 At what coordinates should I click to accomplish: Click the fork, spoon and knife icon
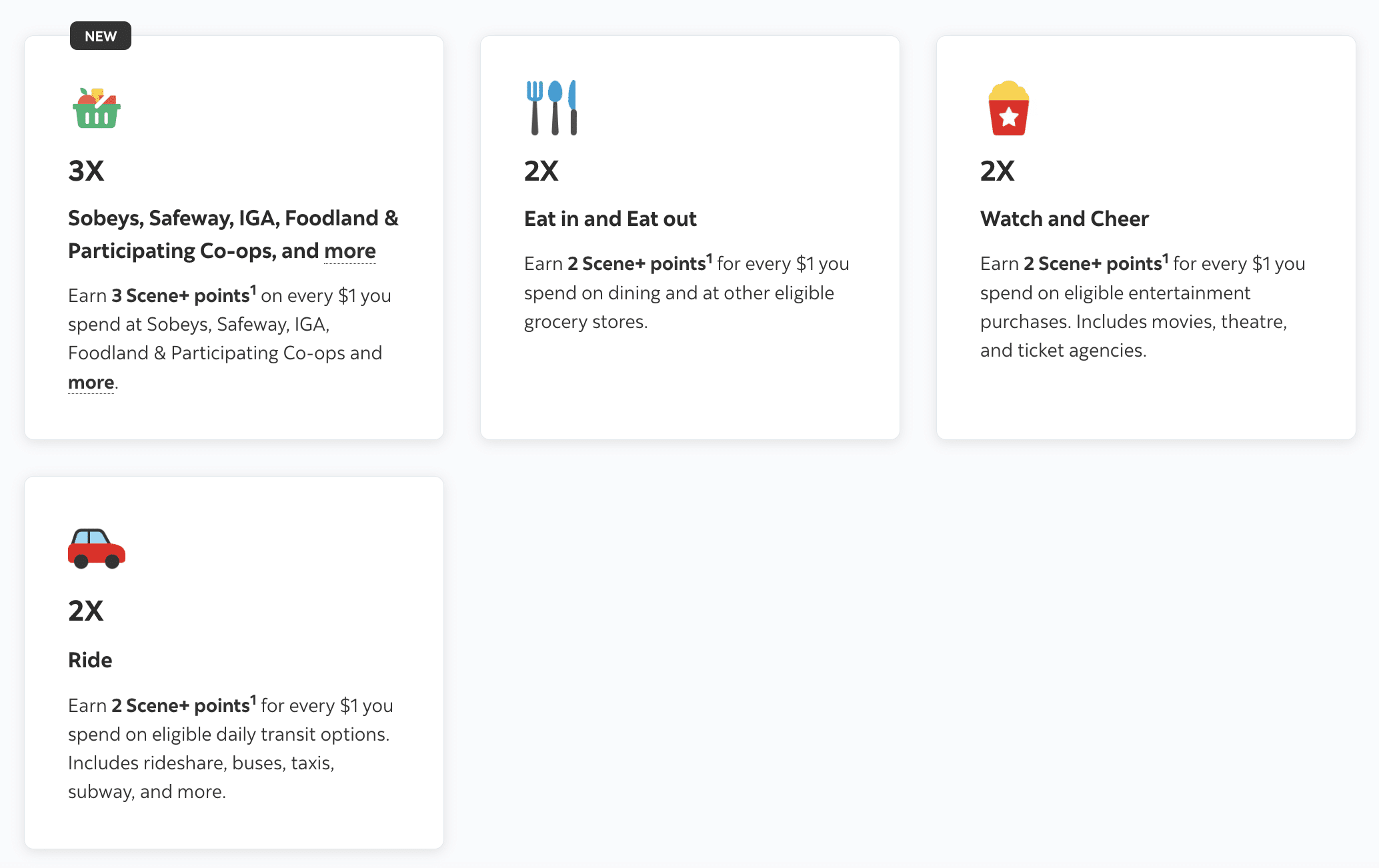pyautogui.click(x=551, y=108)
